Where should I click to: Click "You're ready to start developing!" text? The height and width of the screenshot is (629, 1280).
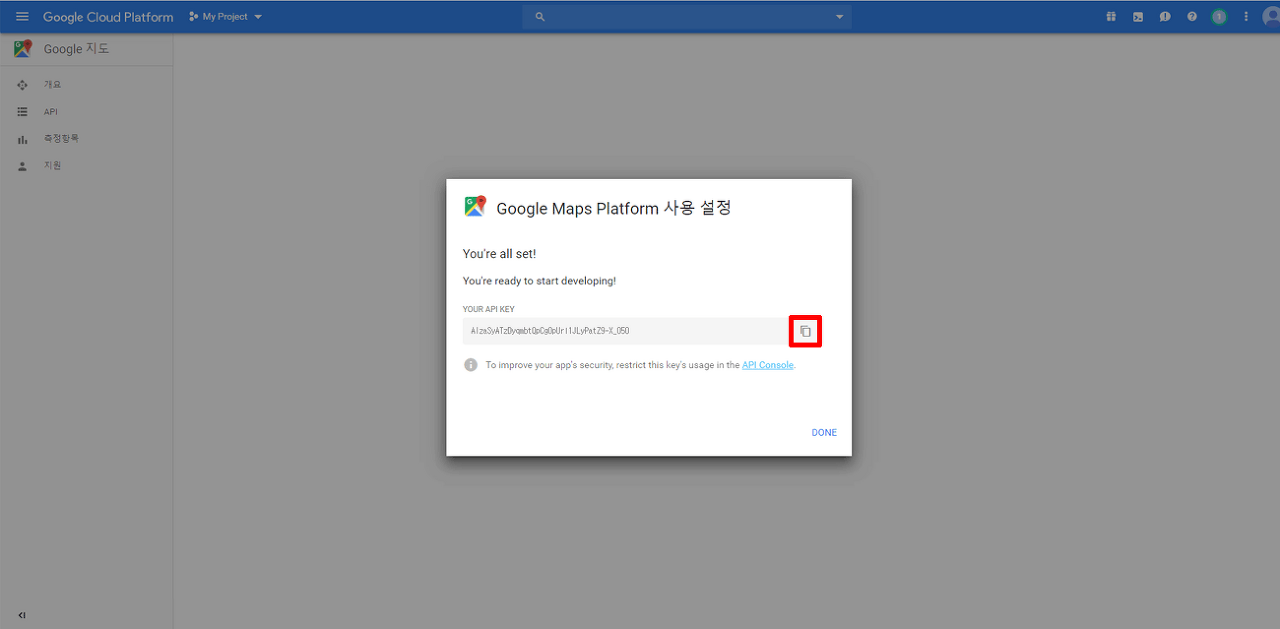540,281
